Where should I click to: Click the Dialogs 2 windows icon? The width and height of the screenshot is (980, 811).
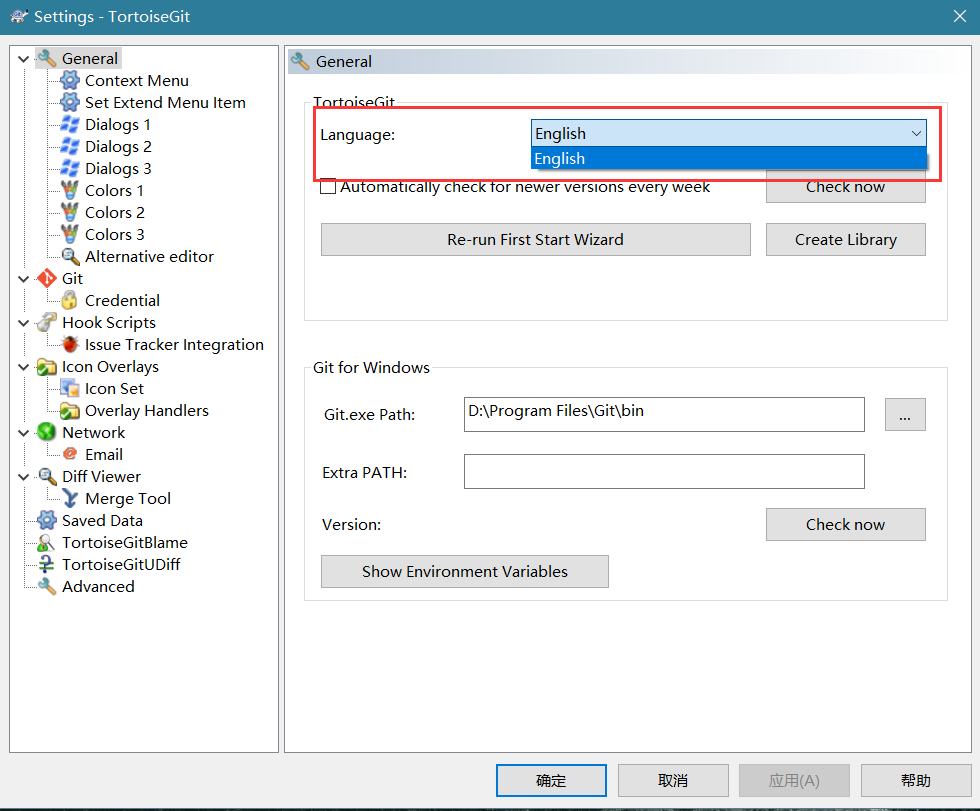pyautogui.click(x=70, y=146)
